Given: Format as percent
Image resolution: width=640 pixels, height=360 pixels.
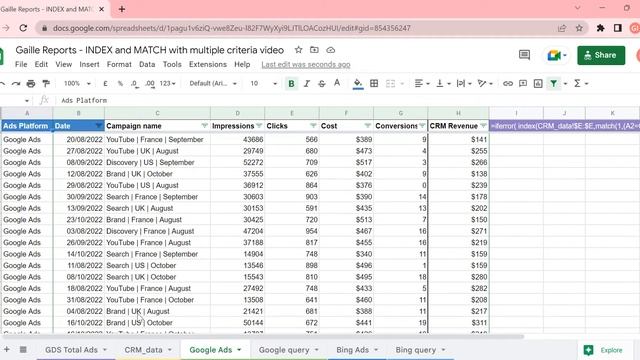Looking at the screenshot, I should pyautogui.click(x=120, y=84).
